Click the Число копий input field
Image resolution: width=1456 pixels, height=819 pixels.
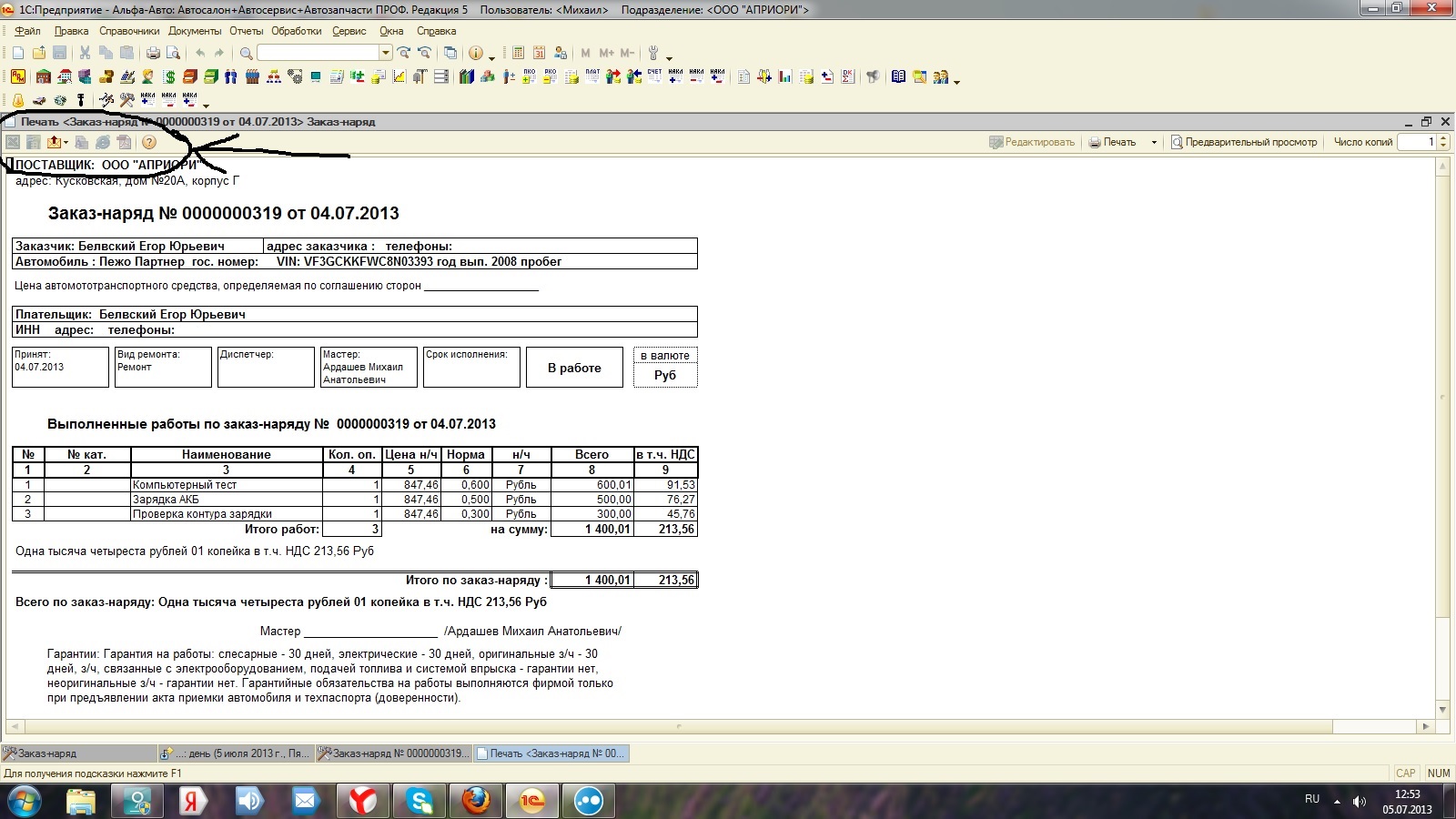pos(1417,142)
